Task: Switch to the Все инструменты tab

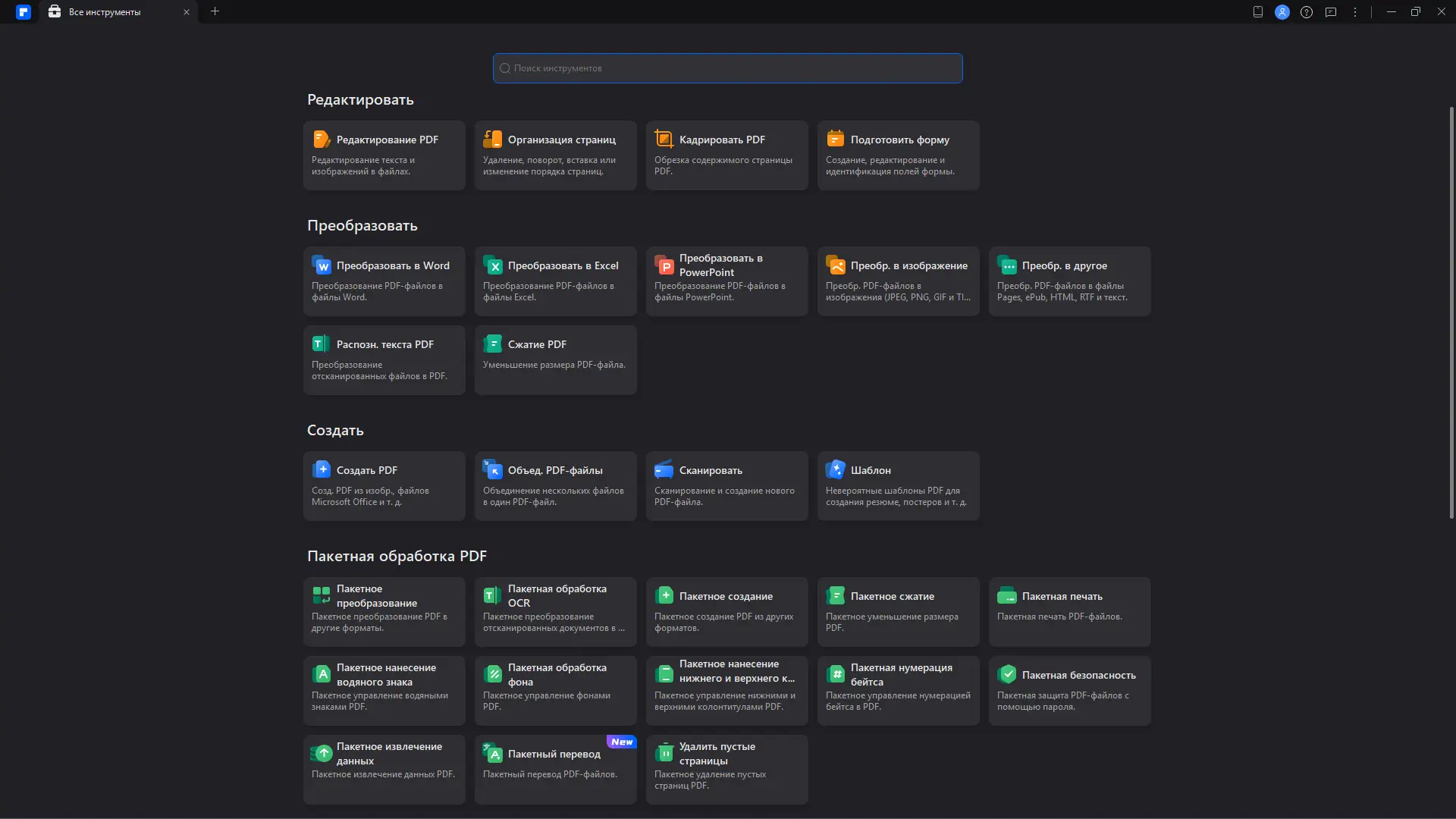Action: click(105, 12)
